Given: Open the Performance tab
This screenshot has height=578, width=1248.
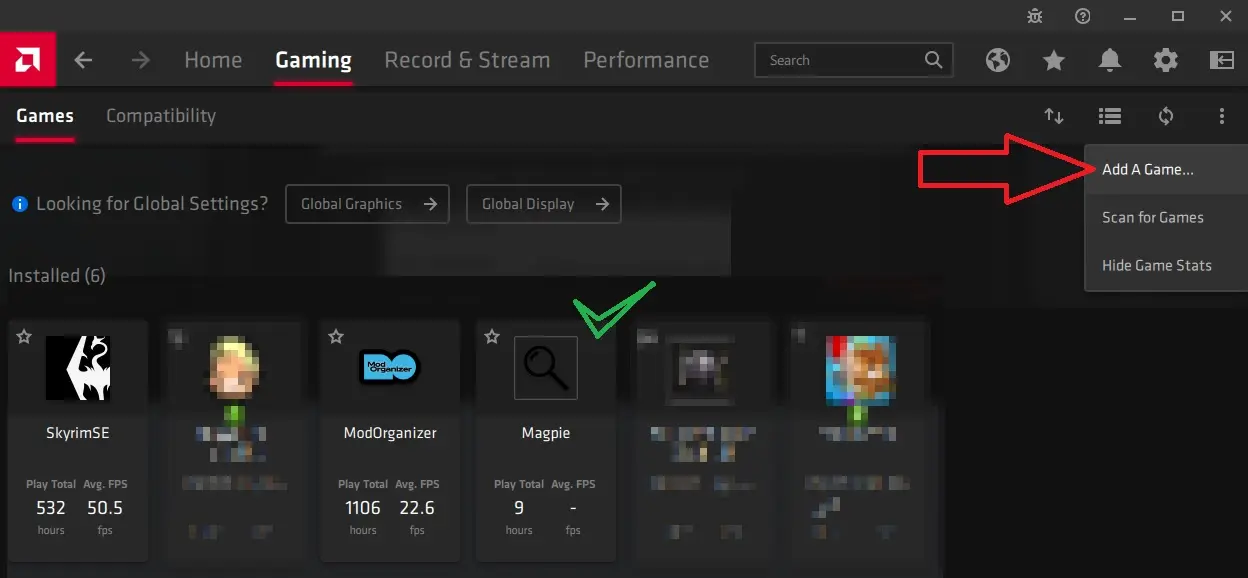Looking at the screenshot, I should 646,60.
